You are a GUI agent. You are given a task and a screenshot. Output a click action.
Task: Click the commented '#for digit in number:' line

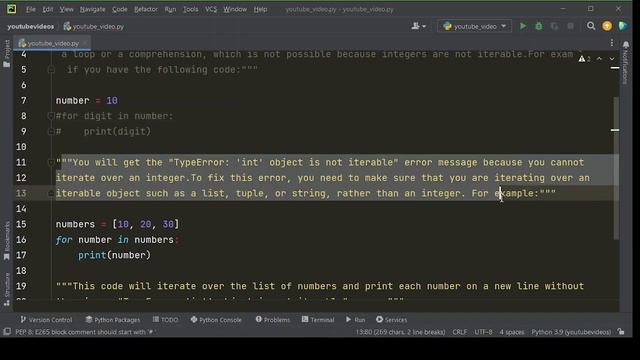click(115, 116)
